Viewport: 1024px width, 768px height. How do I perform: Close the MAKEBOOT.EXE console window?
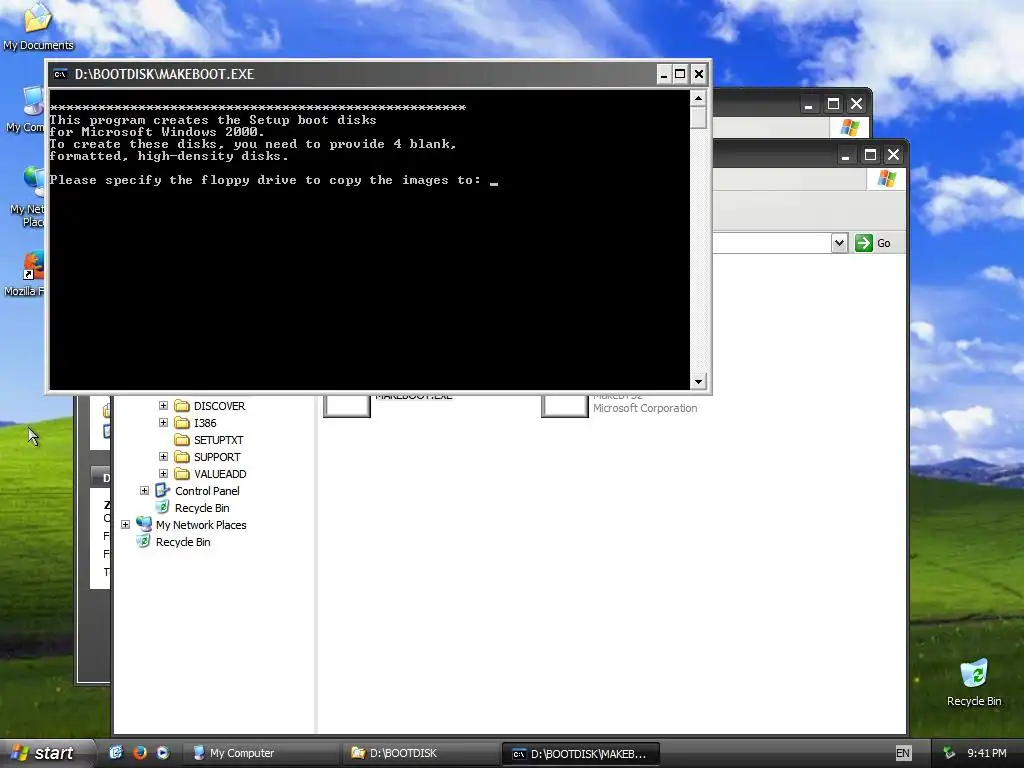coord(698,74)
